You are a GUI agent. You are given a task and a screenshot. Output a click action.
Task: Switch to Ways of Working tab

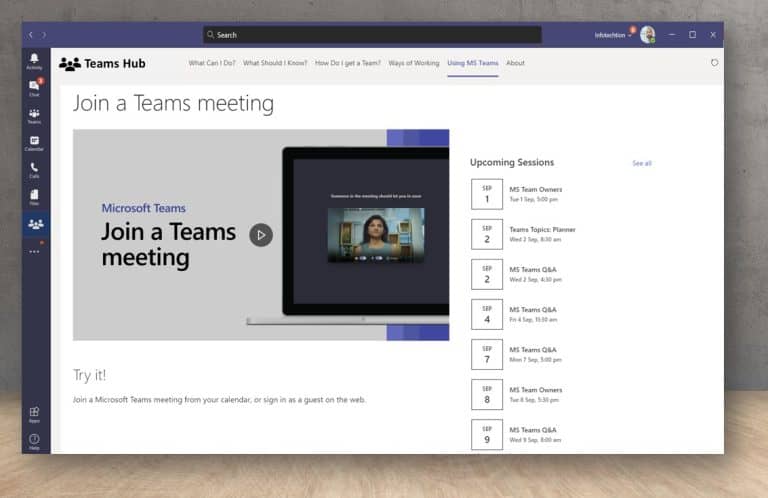[x=413, y=63]
